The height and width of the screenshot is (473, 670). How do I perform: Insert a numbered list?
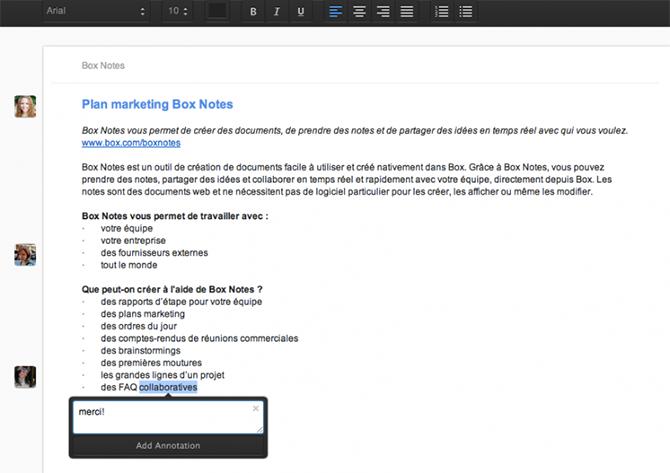(442, 12)
